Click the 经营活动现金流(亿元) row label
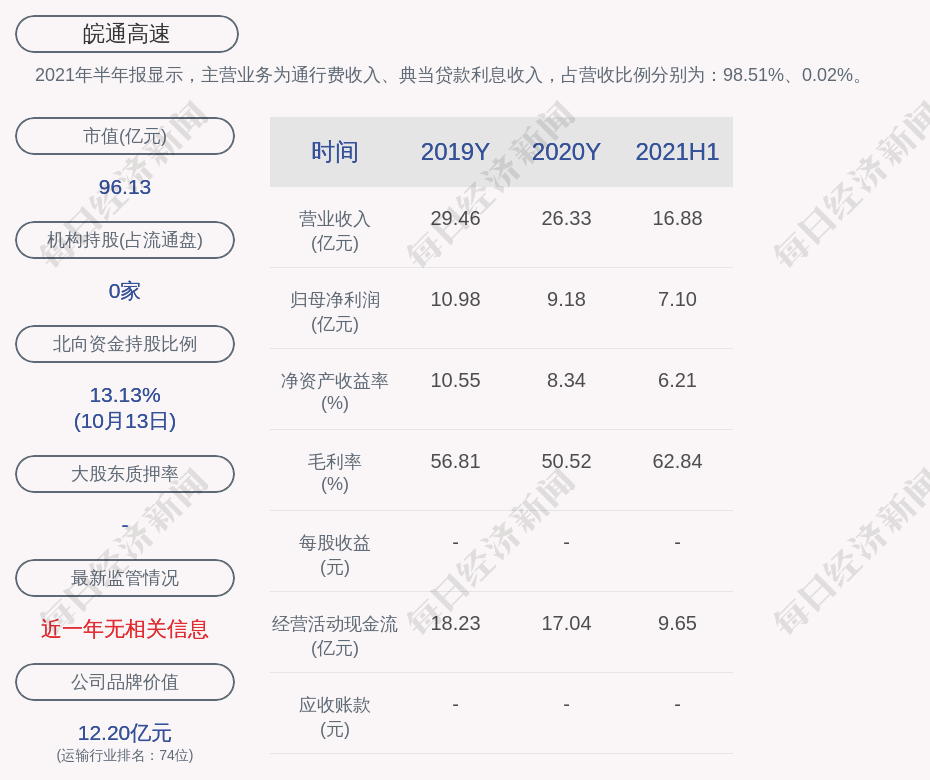The image size is (930, 780). click(x=335, y=636)
